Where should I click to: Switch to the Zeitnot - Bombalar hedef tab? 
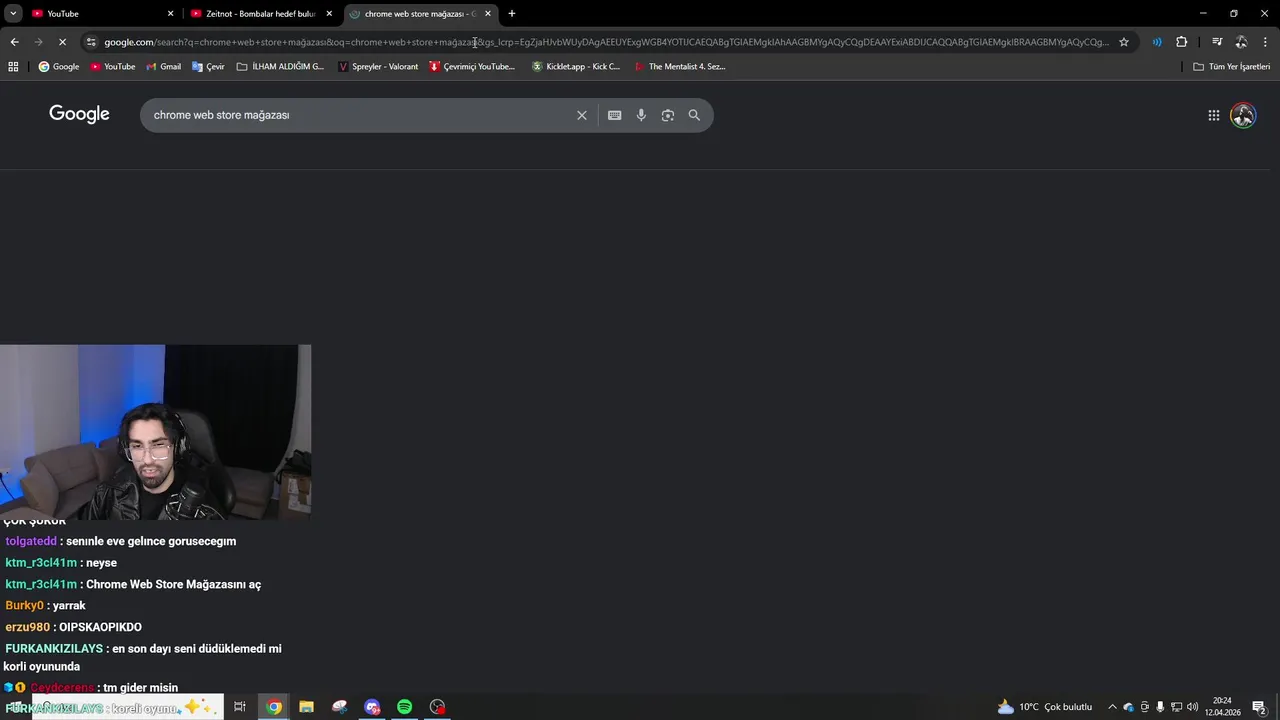click(260, 14)
